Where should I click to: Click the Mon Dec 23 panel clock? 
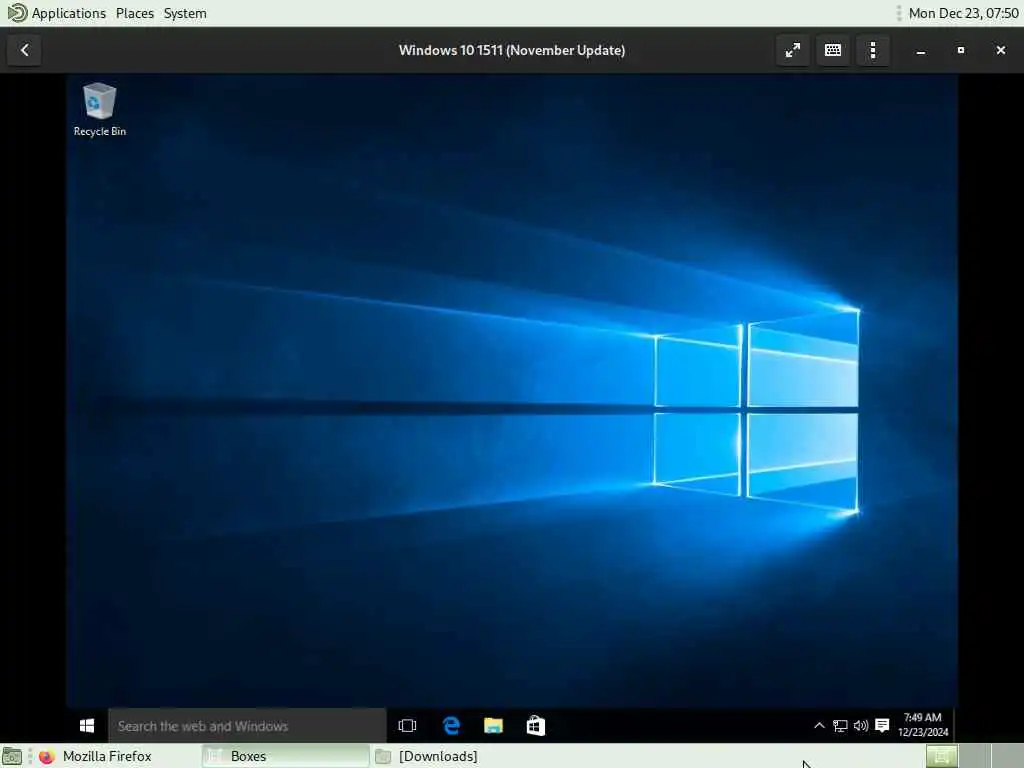(x=963, y=13)
